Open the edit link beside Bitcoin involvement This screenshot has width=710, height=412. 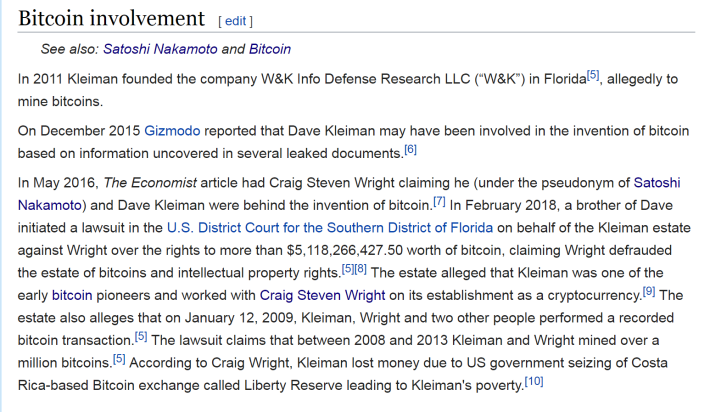235,21
